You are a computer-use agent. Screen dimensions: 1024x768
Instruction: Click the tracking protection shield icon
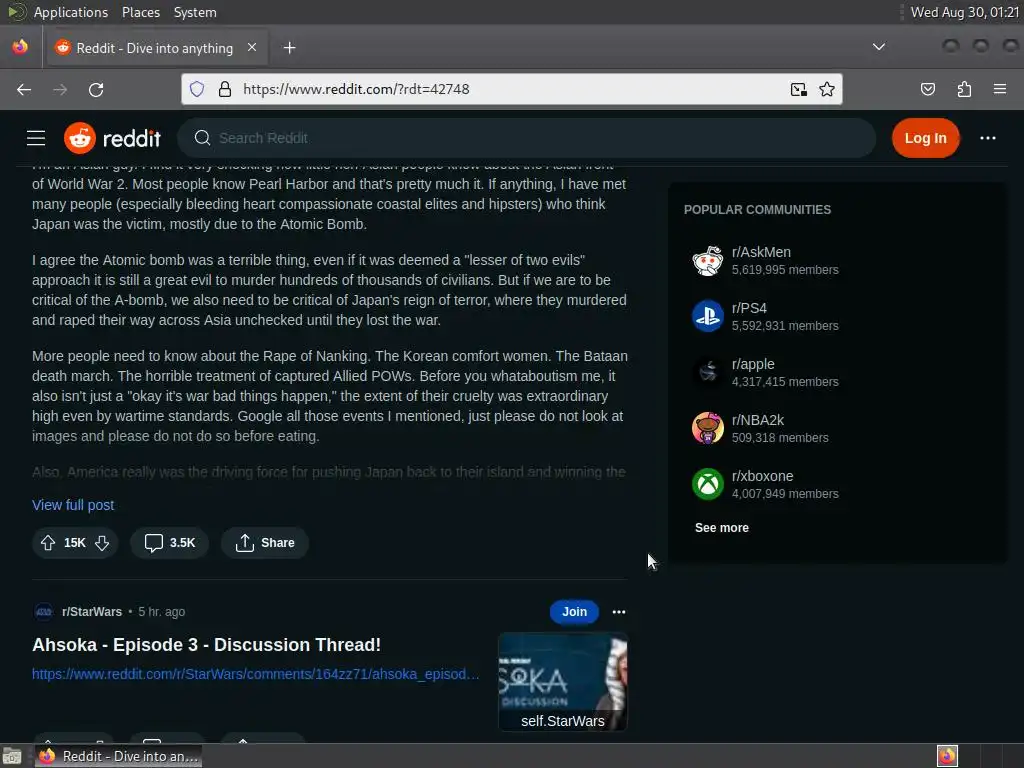pos(197,89)
